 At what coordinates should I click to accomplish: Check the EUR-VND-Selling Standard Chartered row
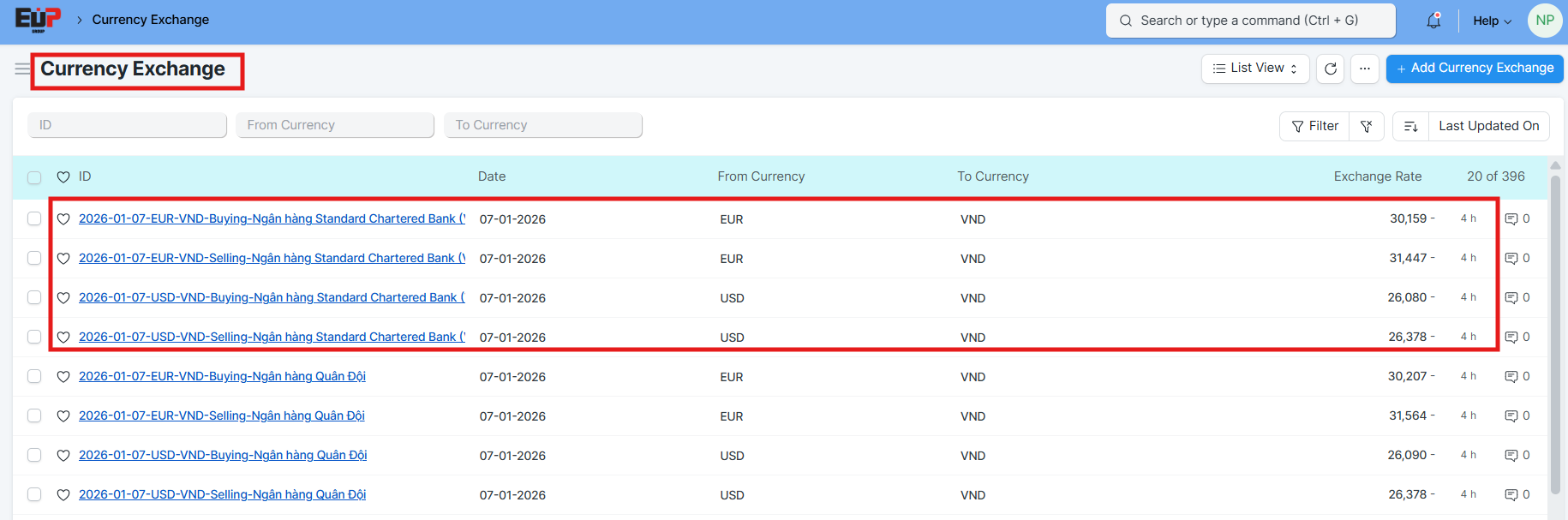(34, 258)
